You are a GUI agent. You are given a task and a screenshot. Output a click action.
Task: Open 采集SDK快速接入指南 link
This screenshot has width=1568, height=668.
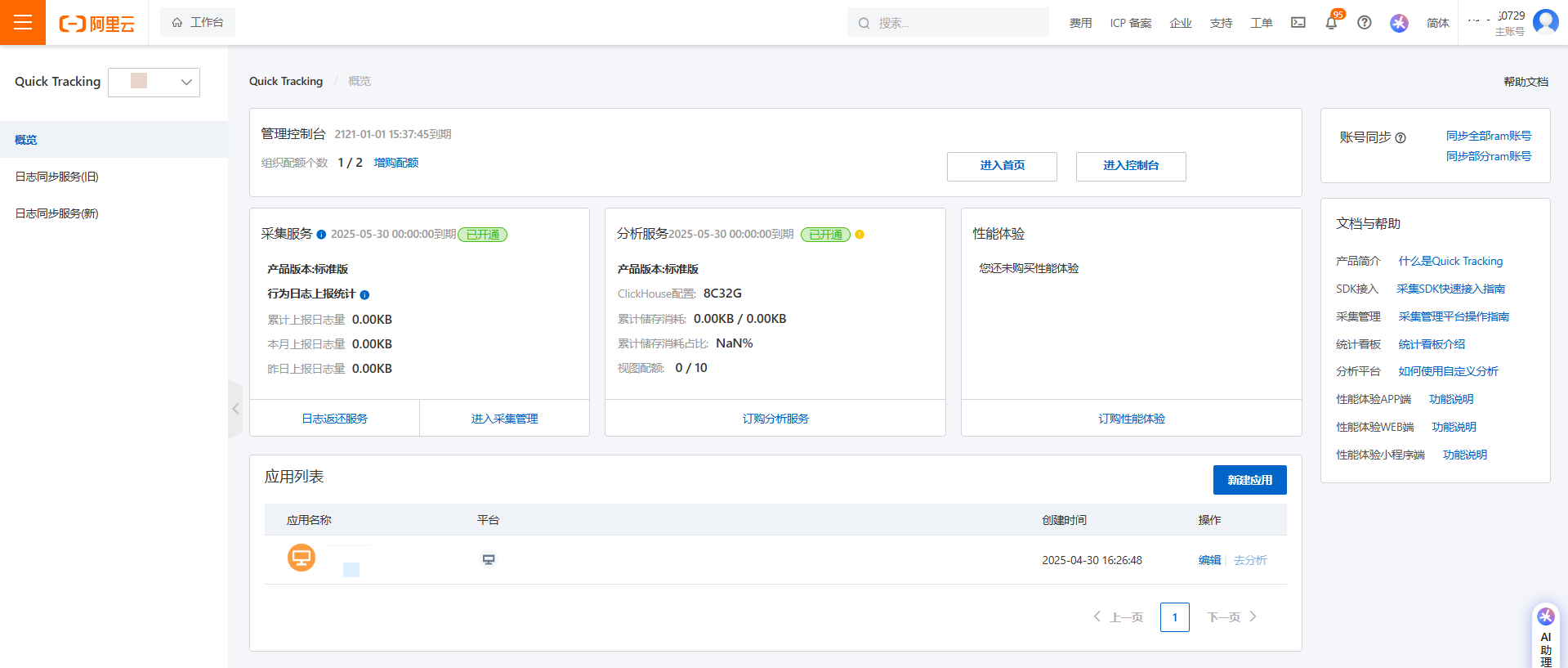[1450, 289]
